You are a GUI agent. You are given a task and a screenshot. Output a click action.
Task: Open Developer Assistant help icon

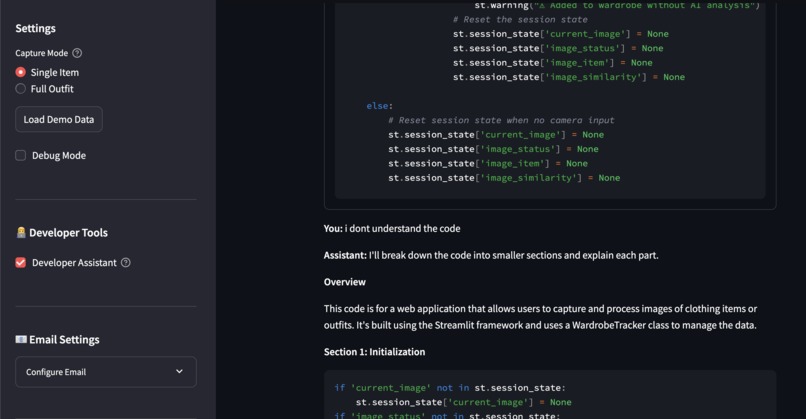125,263
